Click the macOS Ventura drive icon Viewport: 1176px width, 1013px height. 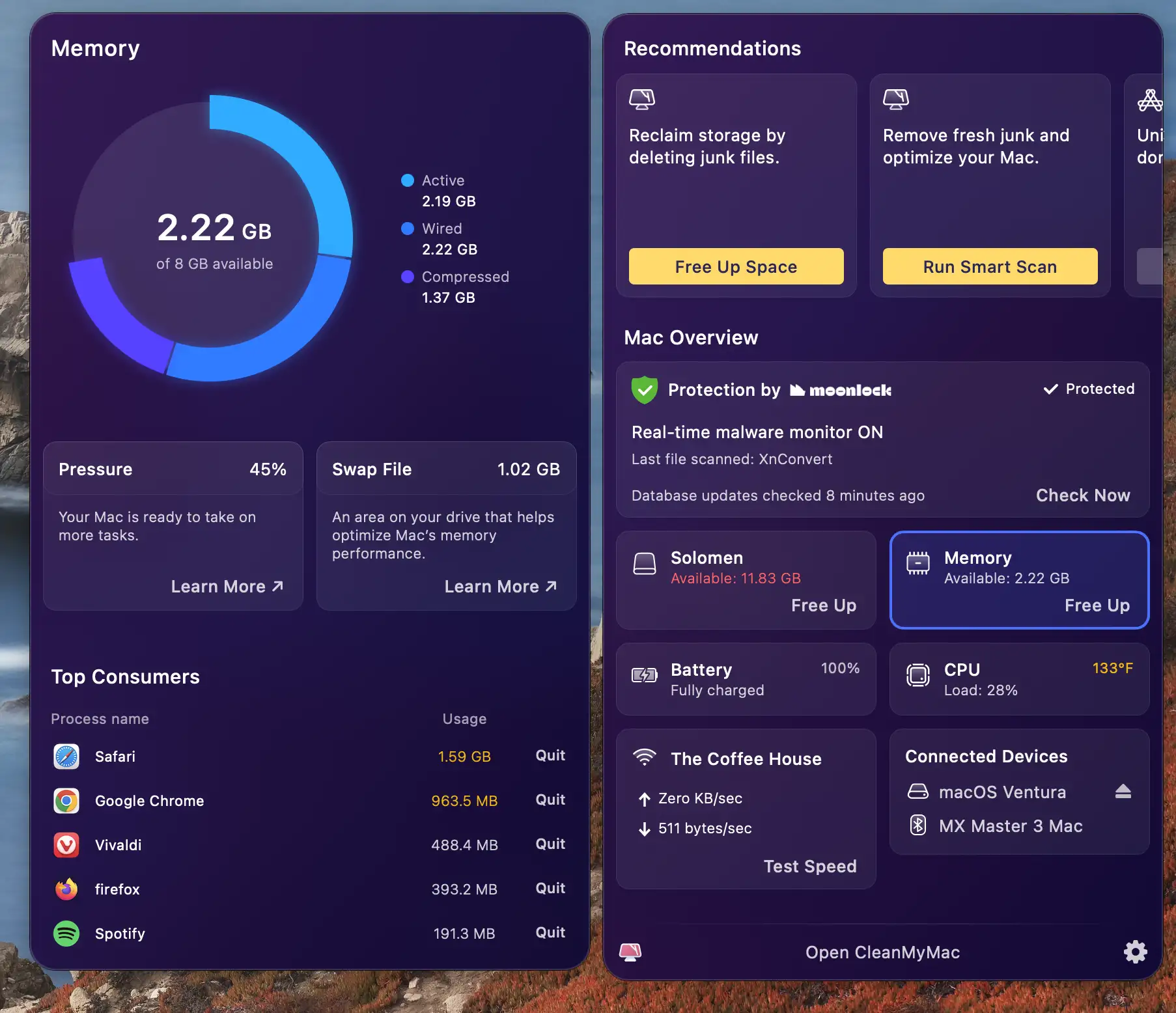918,792
